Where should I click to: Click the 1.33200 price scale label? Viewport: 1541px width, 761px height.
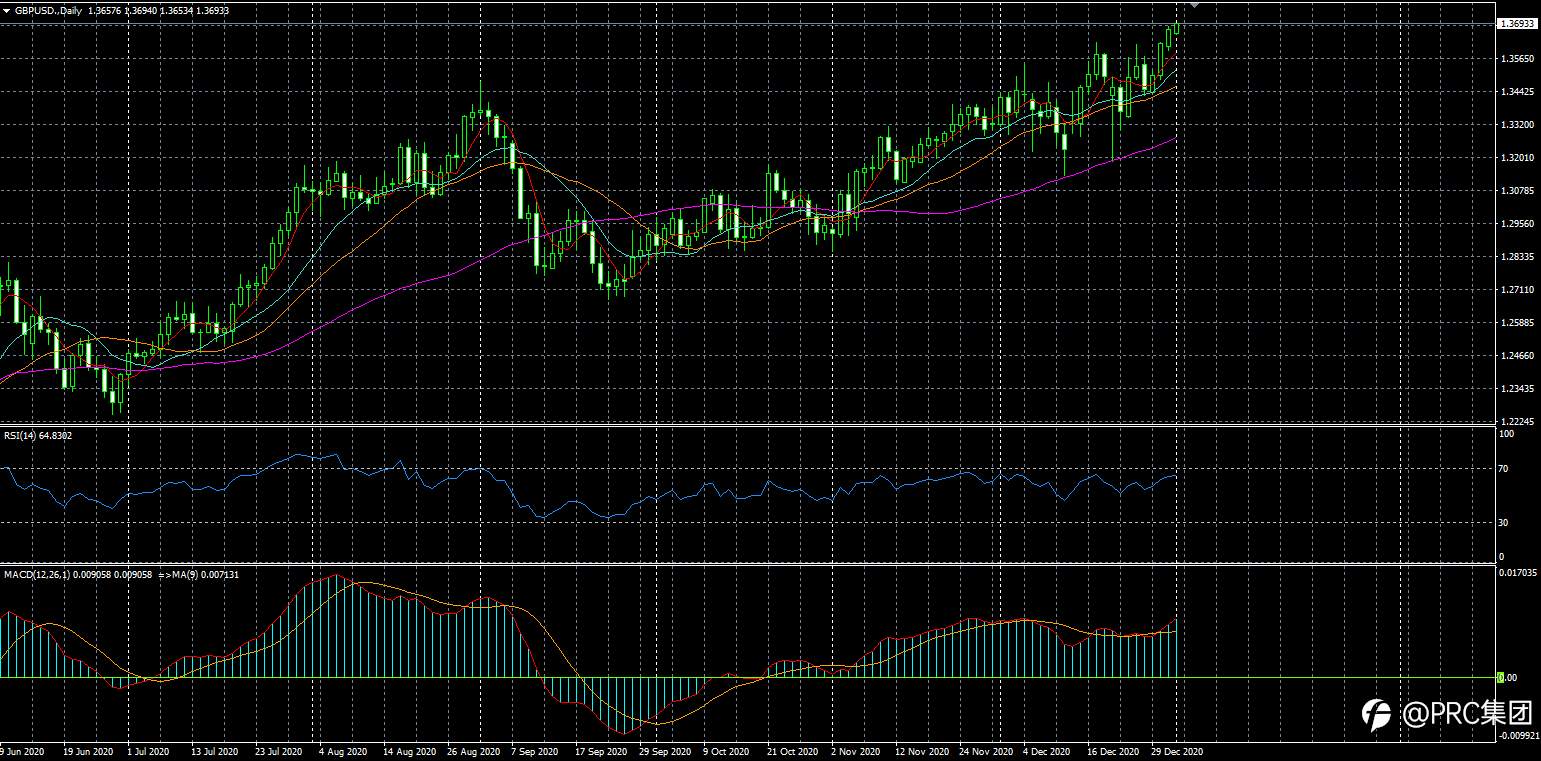[1516, 125]
